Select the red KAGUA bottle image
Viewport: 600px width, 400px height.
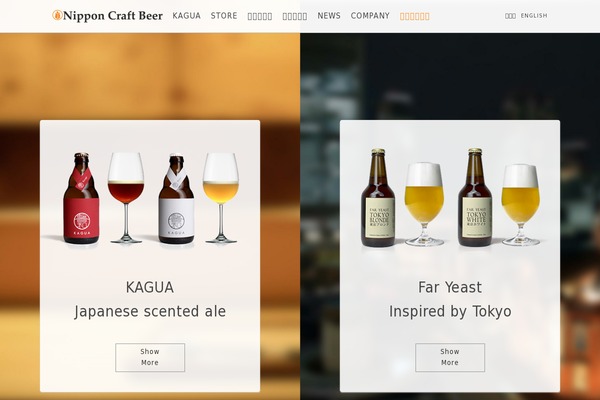pos(81,198)
